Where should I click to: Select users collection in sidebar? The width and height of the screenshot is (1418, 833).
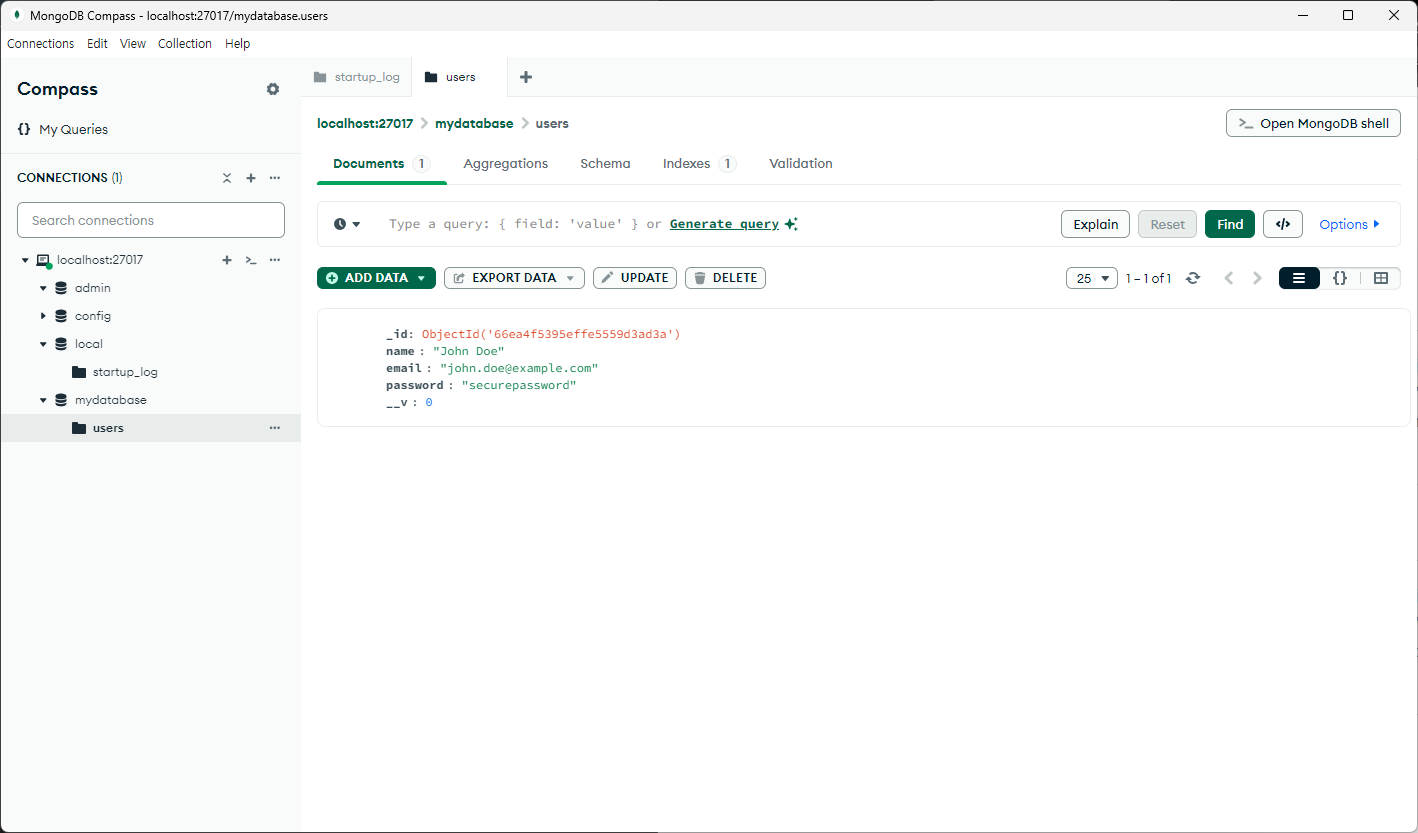coord(108,428)
